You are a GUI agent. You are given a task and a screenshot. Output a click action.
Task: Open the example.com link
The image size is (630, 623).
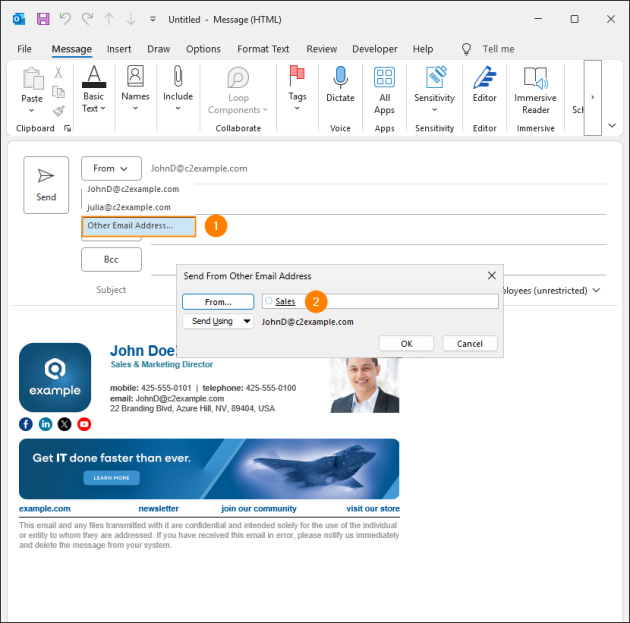pos(45,509)
